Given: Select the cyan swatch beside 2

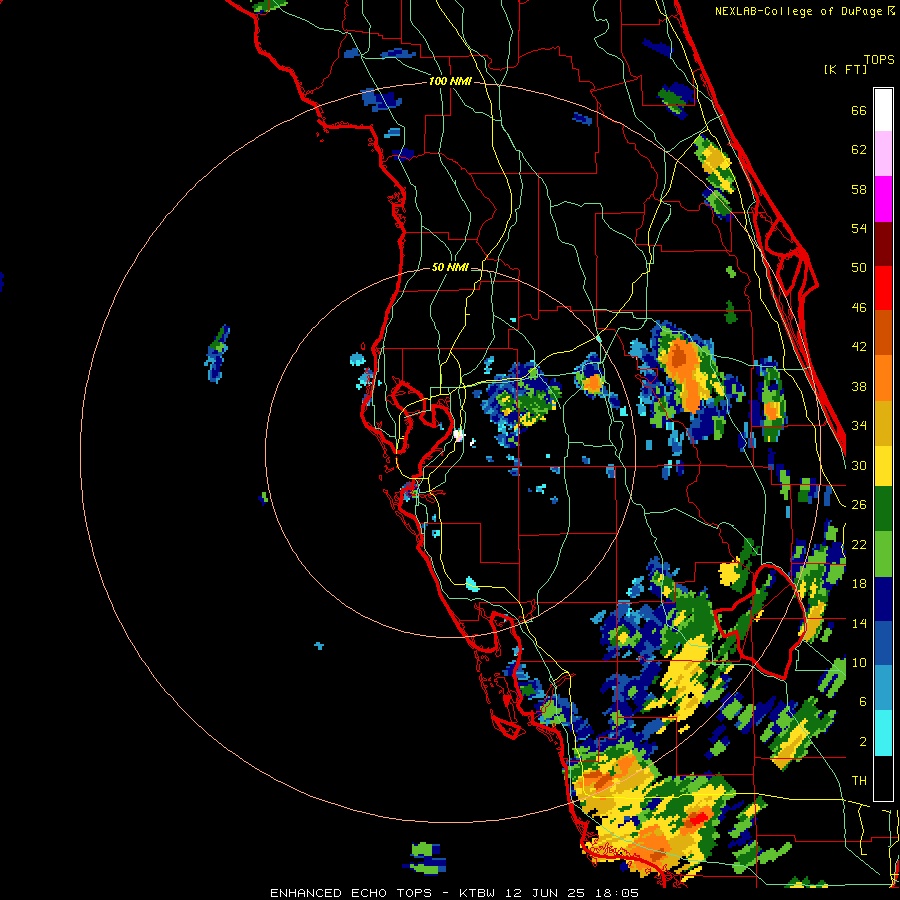Looking at the screenshot, I should [x=883, y=733].
